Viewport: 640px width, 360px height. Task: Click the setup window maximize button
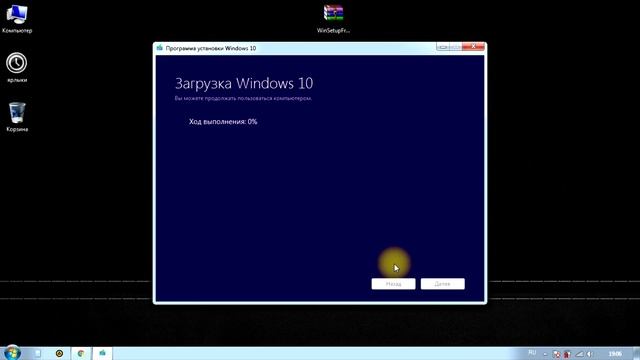456,47
